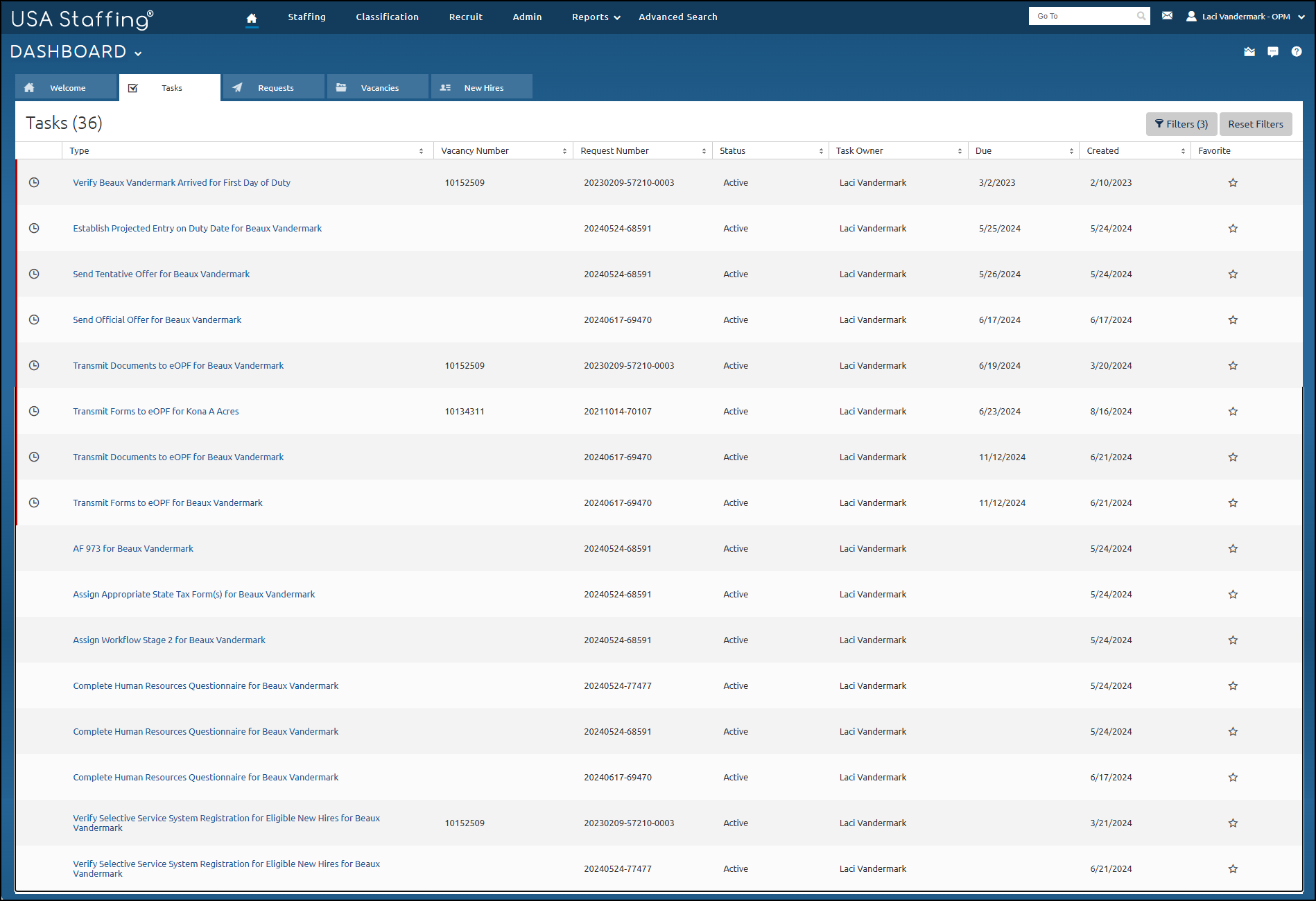Expand the Reports dropdown menu
The image size is (1316, 901).
click(594, 17)
